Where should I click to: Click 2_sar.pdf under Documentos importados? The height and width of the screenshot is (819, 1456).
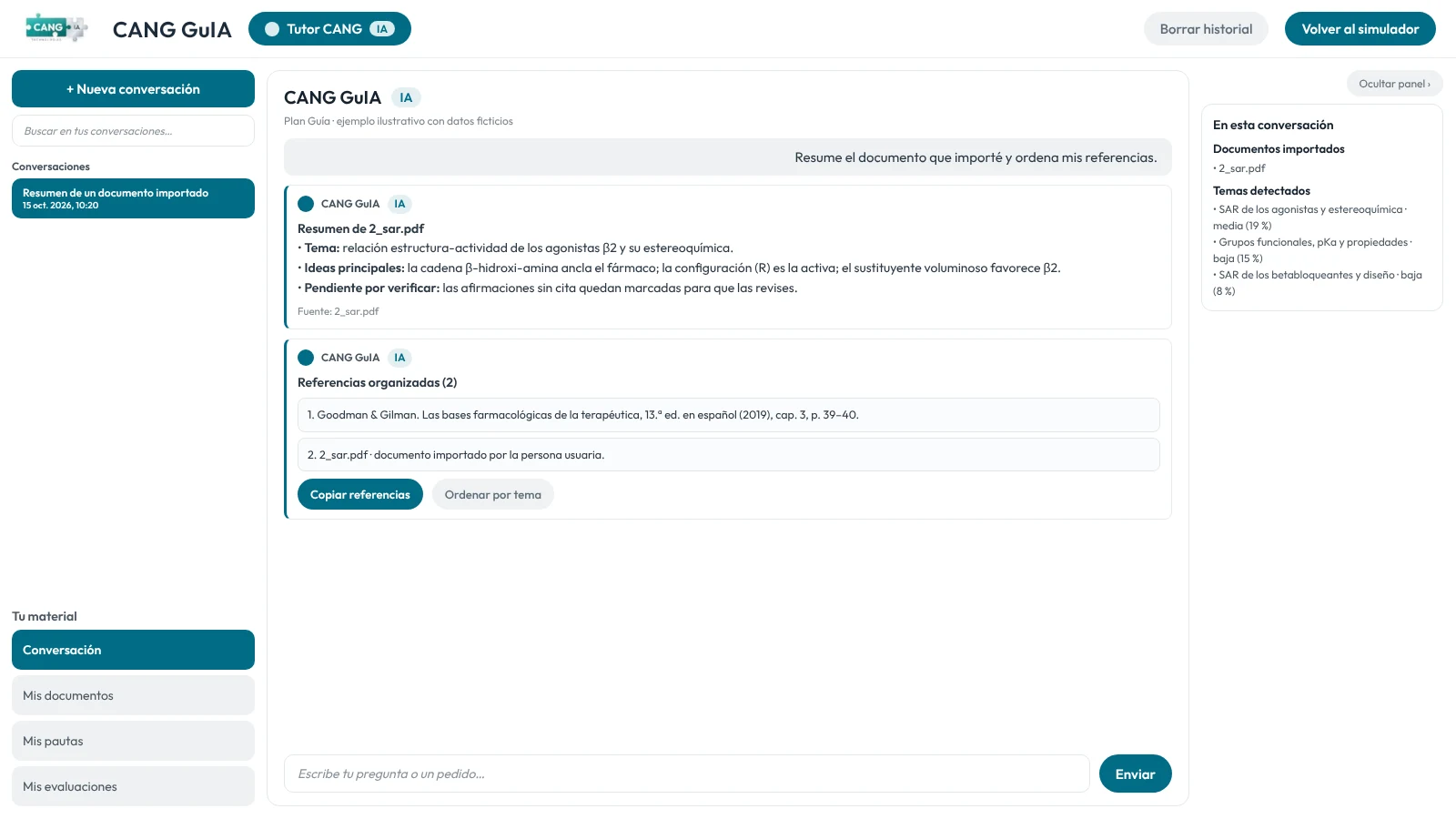click(x=1240, y=168)
